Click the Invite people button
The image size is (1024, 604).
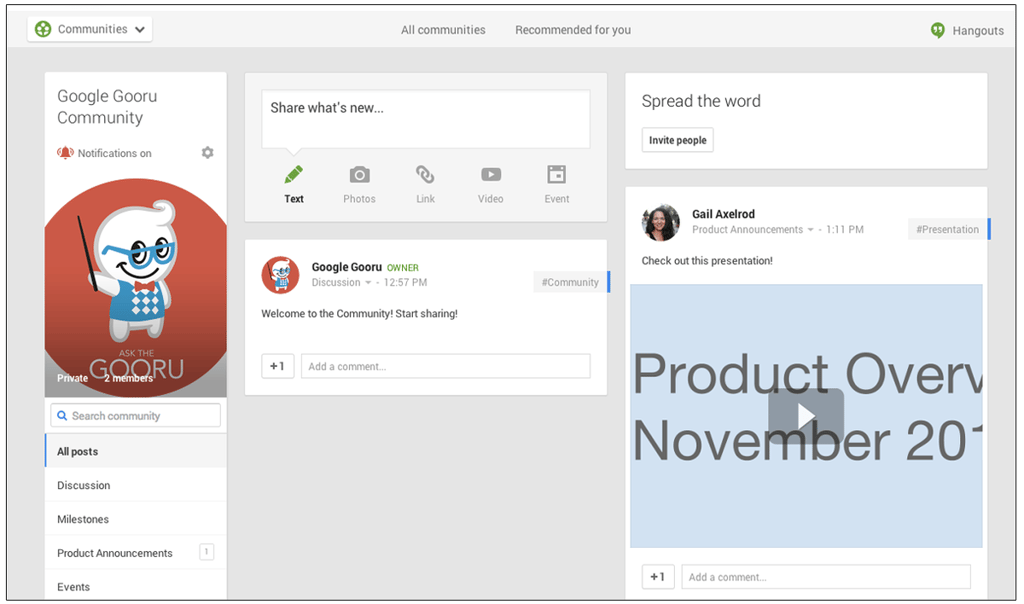pos(677,140)
